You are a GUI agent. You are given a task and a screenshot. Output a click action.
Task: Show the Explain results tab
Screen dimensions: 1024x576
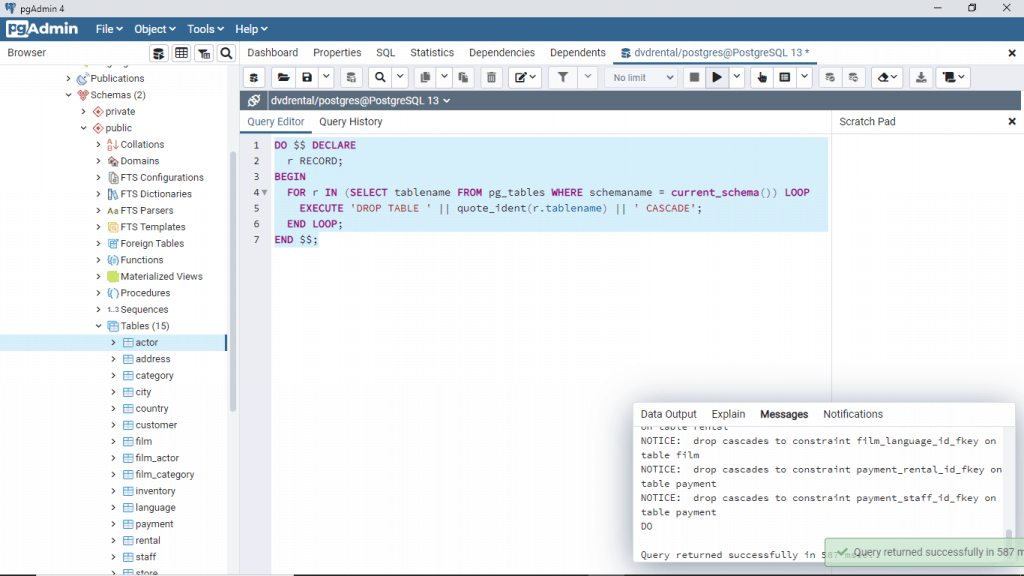point(728,415)
